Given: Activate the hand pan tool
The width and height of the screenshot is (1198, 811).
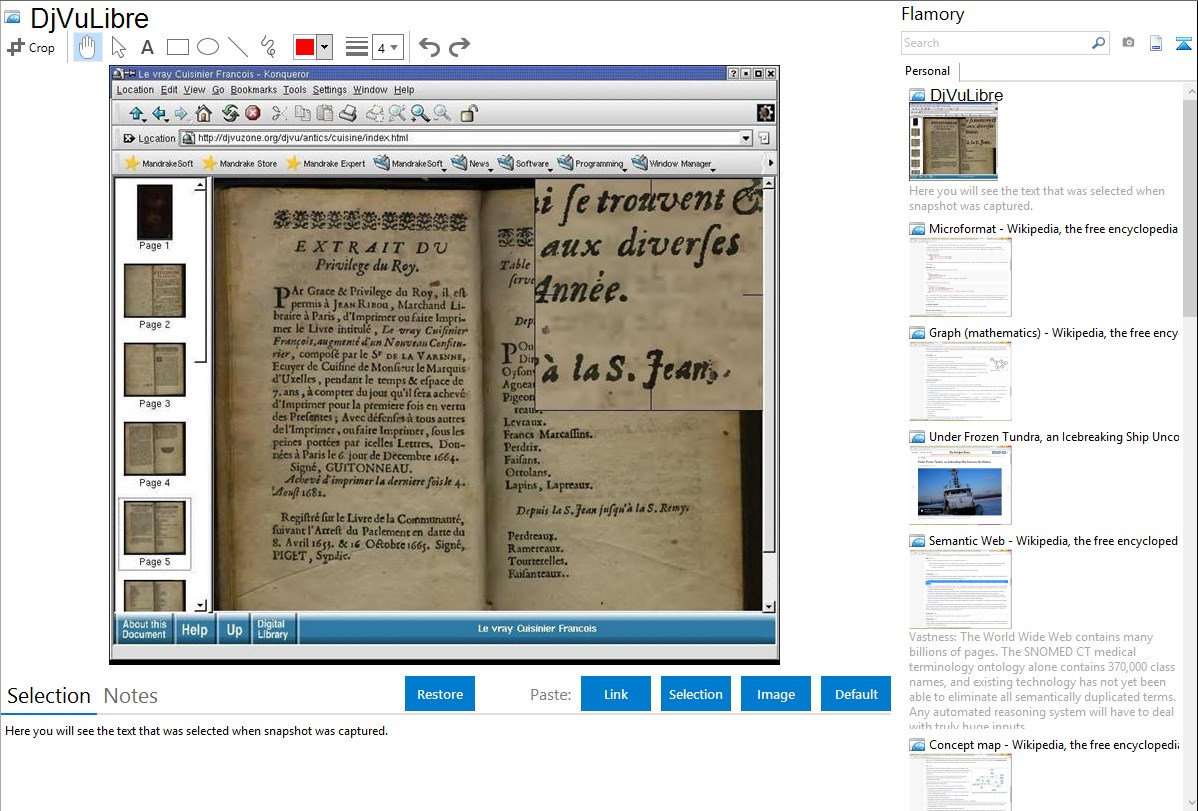Looking at the screenshot, I should pyautogui.click(x=87, y=47).
